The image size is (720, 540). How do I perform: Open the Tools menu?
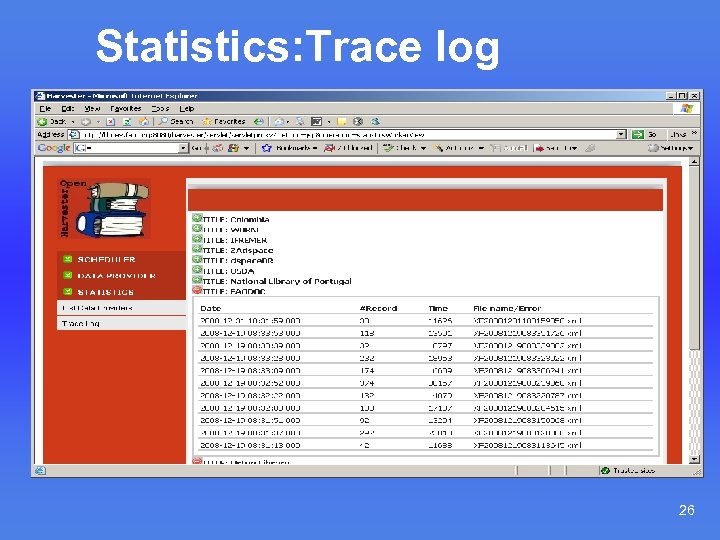[160, 109]
